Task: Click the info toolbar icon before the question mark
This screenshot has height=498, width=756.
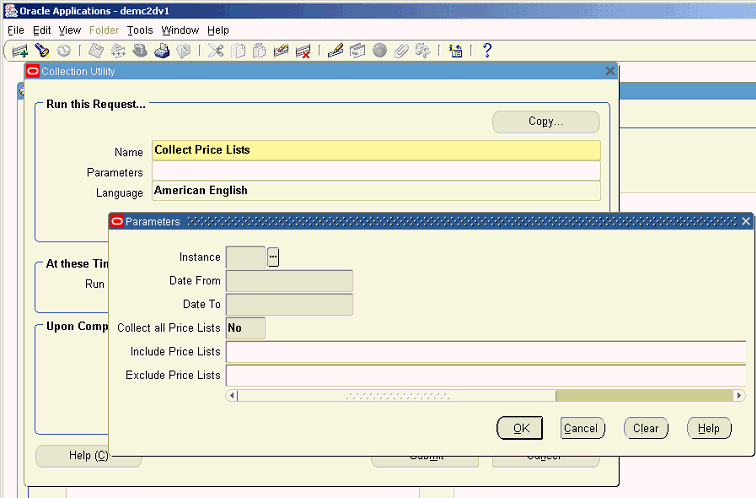Action: [455, 51]
